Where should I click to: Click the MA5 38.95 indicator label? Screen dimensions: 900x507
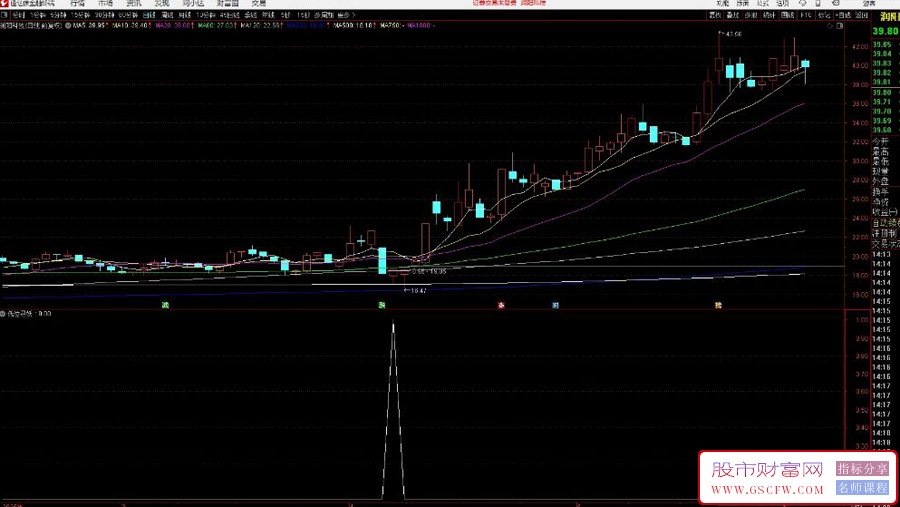coord(91,26)
